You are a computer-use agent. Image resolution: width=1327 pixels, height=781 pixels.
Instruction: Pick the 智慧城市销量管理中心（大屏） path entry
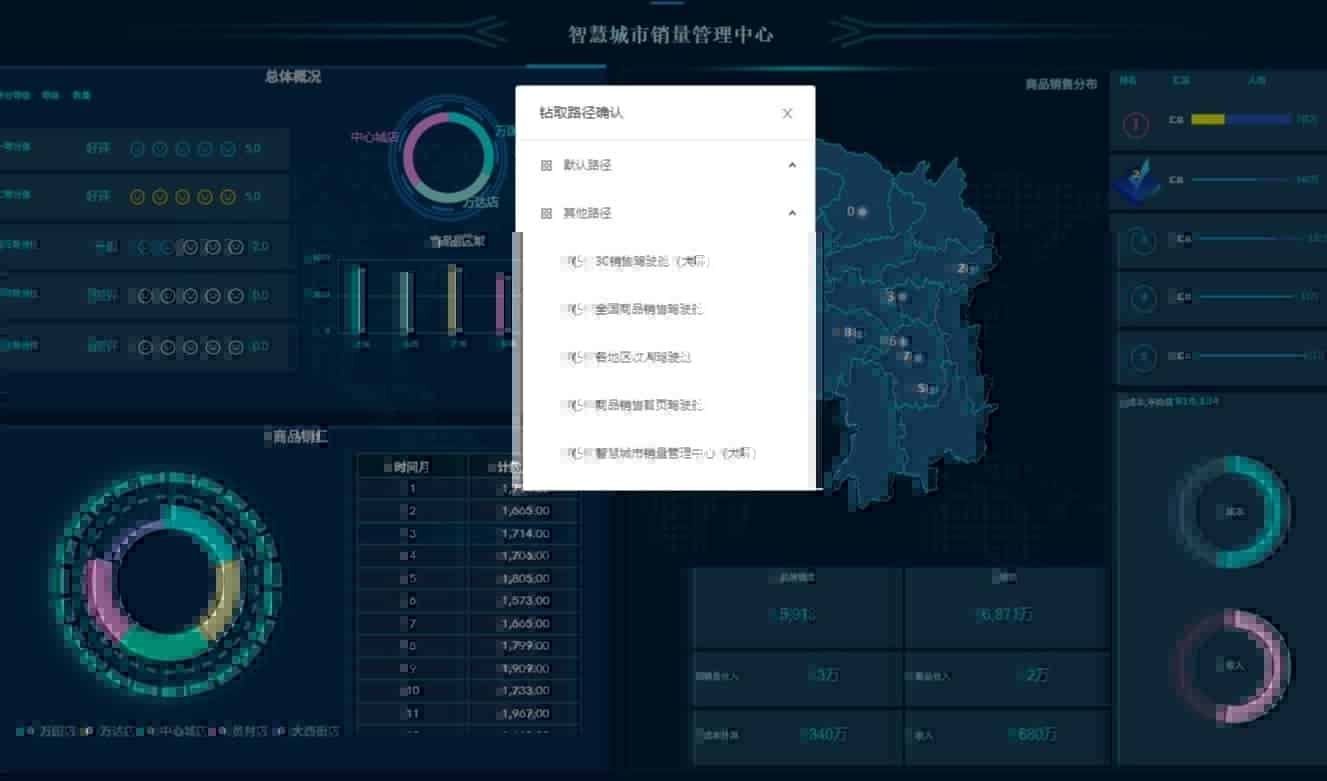(x=677, y=453)
